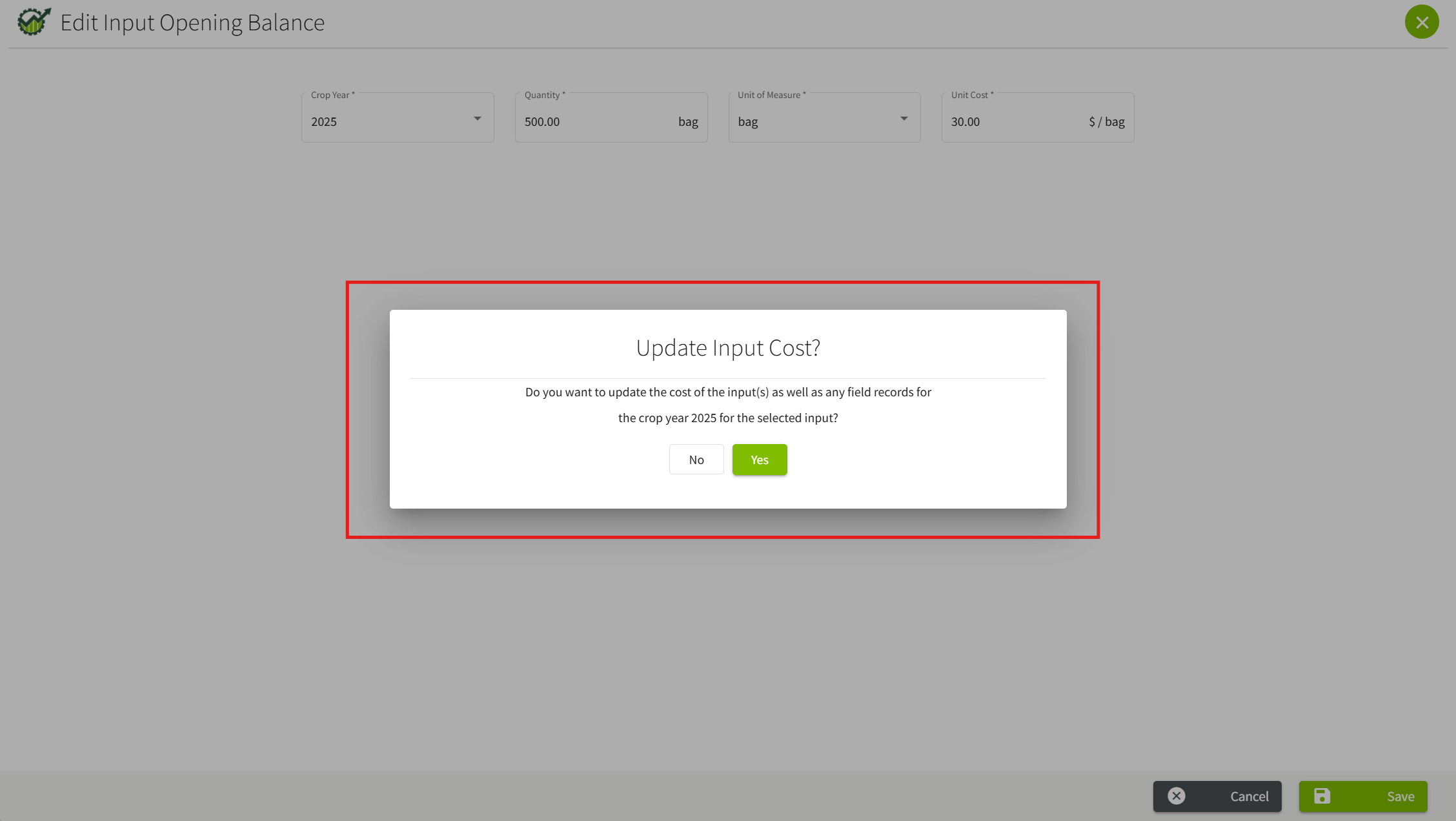Click the $ / bag suffix in Unit Cost
Viewport: 1456px width, 821px height.
click(x=1106, y=121)
